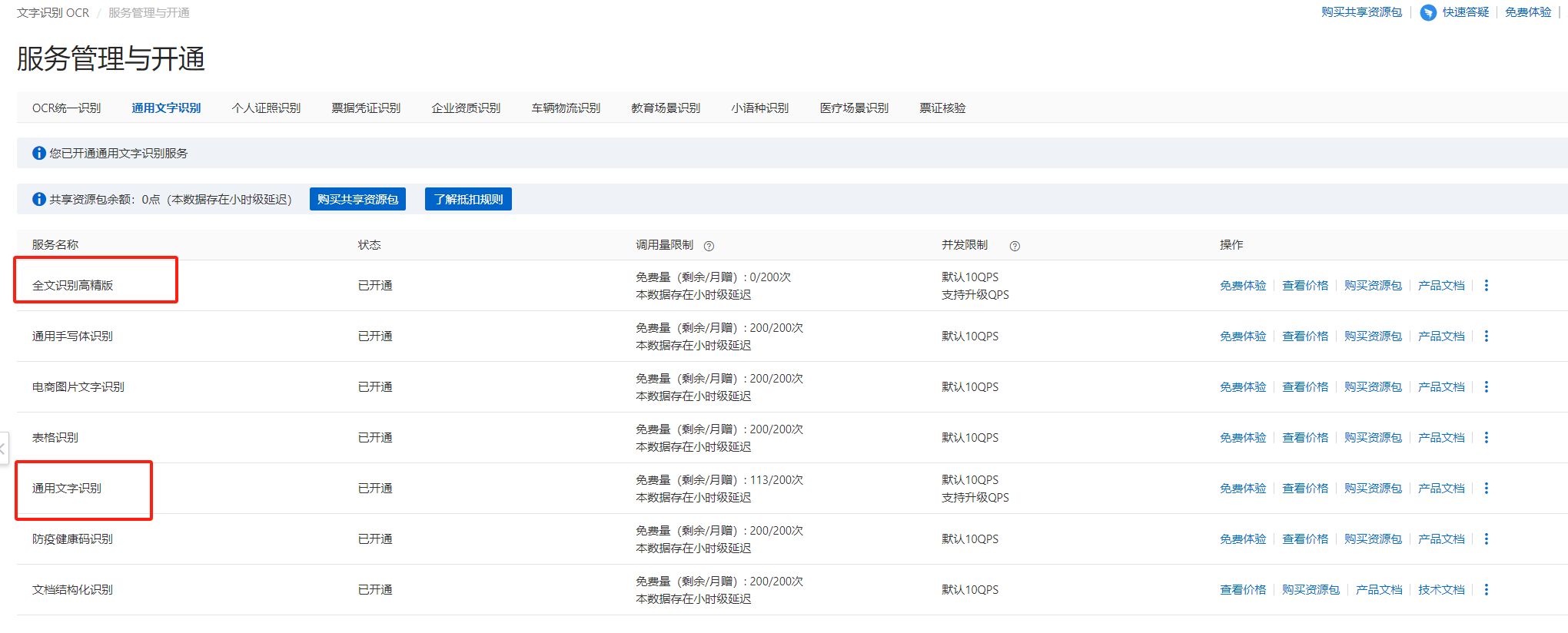Click 防疫健康码识别 service name
The width and height of the screenshot is (1568, 633).
coord(72,539)
